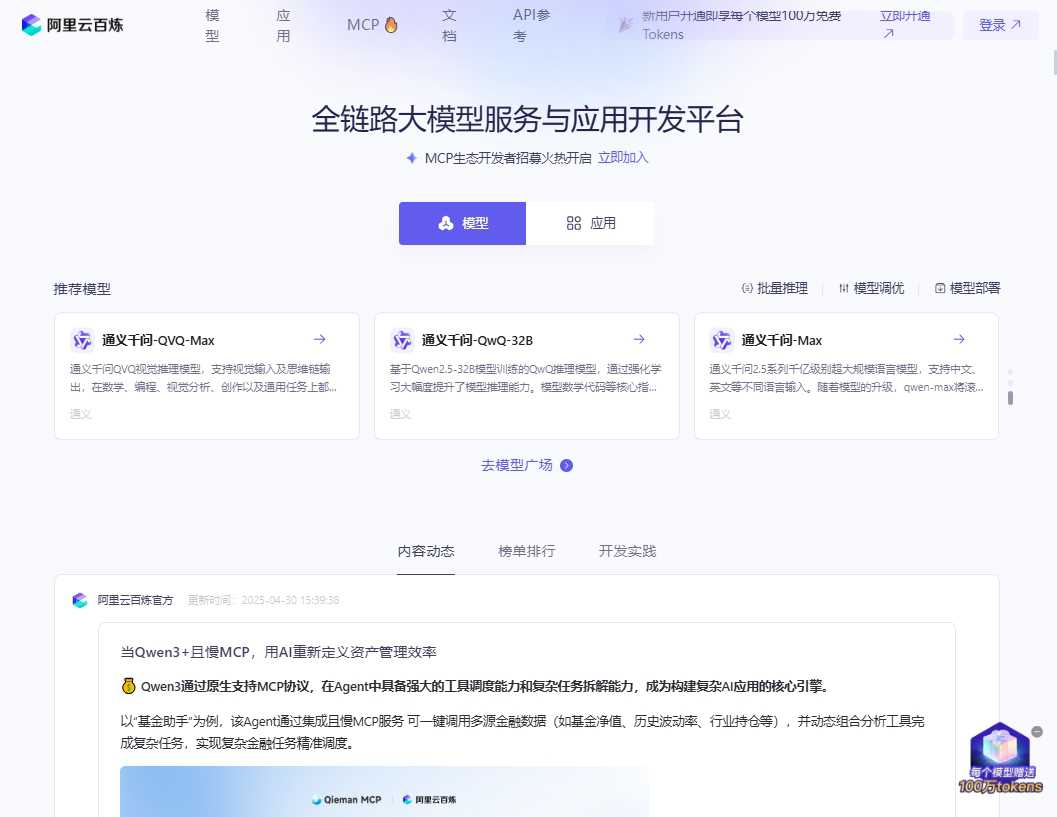
Task: Switch to the 内容动态 tab
Action: coord(426,551)
